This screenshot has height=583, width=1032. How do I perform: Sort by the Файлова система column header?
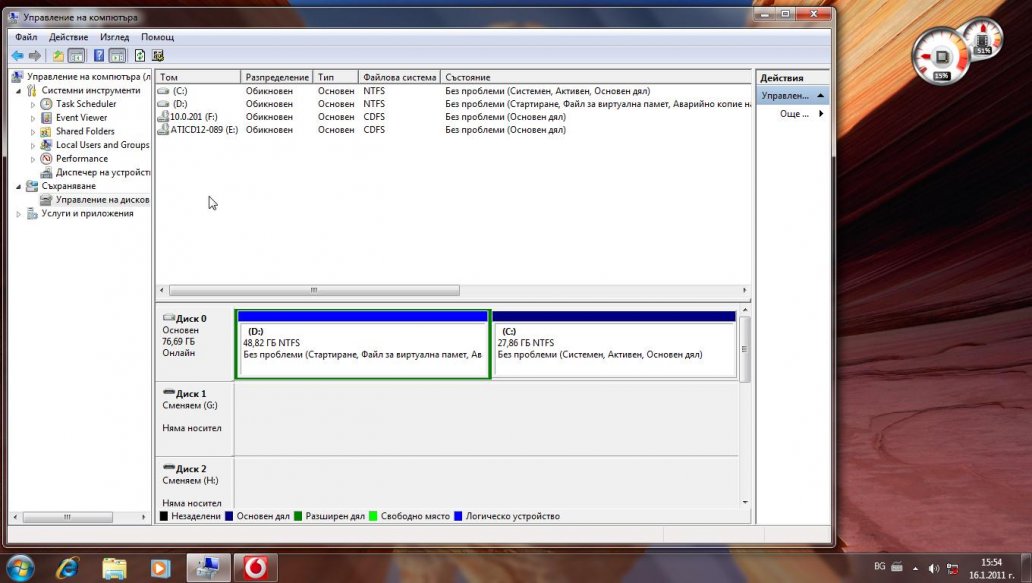click(x=399, y=77)
